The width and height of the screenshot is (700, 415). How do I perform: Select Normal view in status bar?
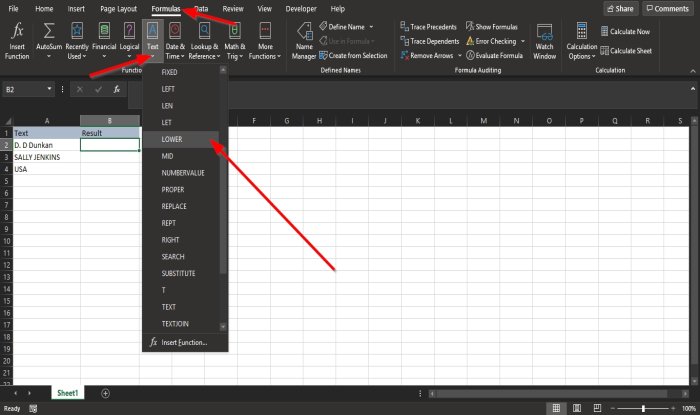(x=556, y=408)
